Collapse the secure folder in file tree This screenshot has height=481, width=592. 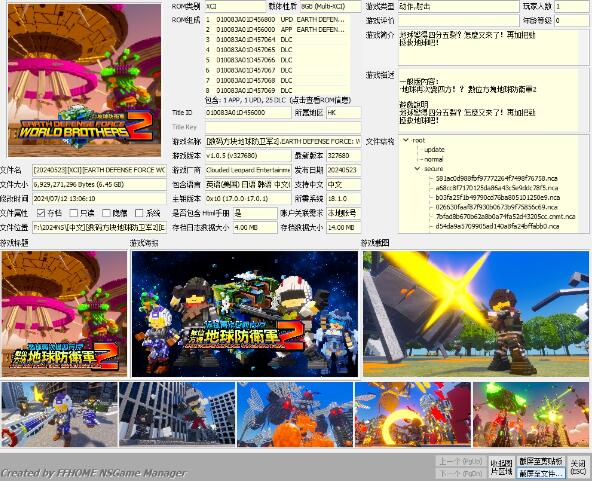417,169
